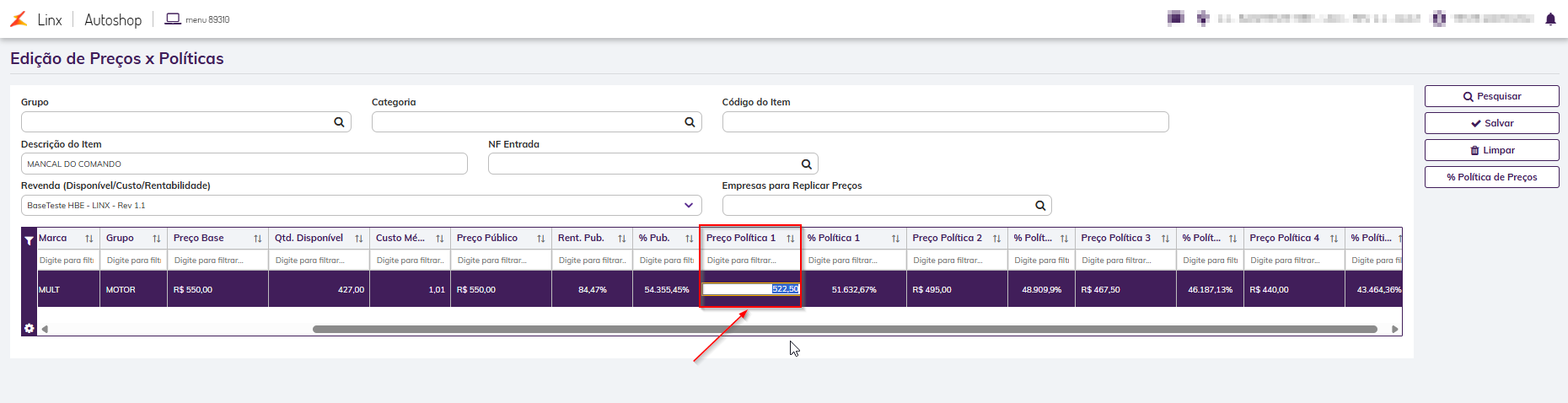Click the scroll-left arrow of grid
Viewport: 1568px width, 403px height.
(x=45, y=329)
